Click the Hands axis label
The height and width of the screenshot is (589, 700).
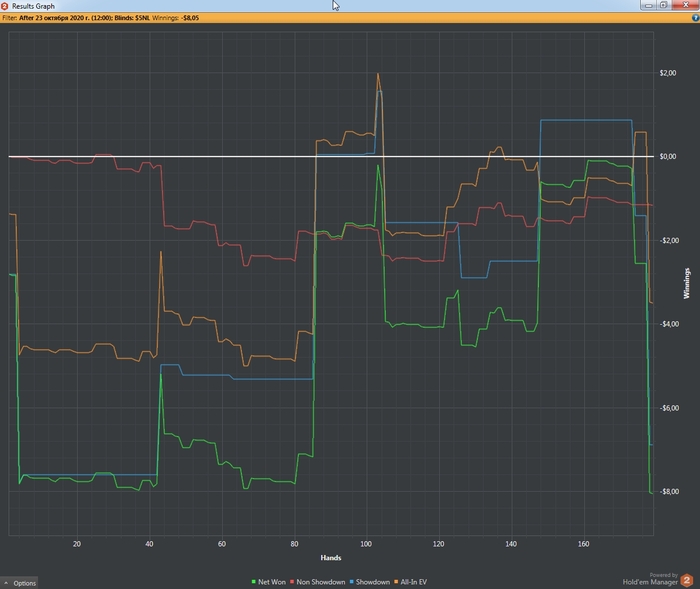[331, 558]
